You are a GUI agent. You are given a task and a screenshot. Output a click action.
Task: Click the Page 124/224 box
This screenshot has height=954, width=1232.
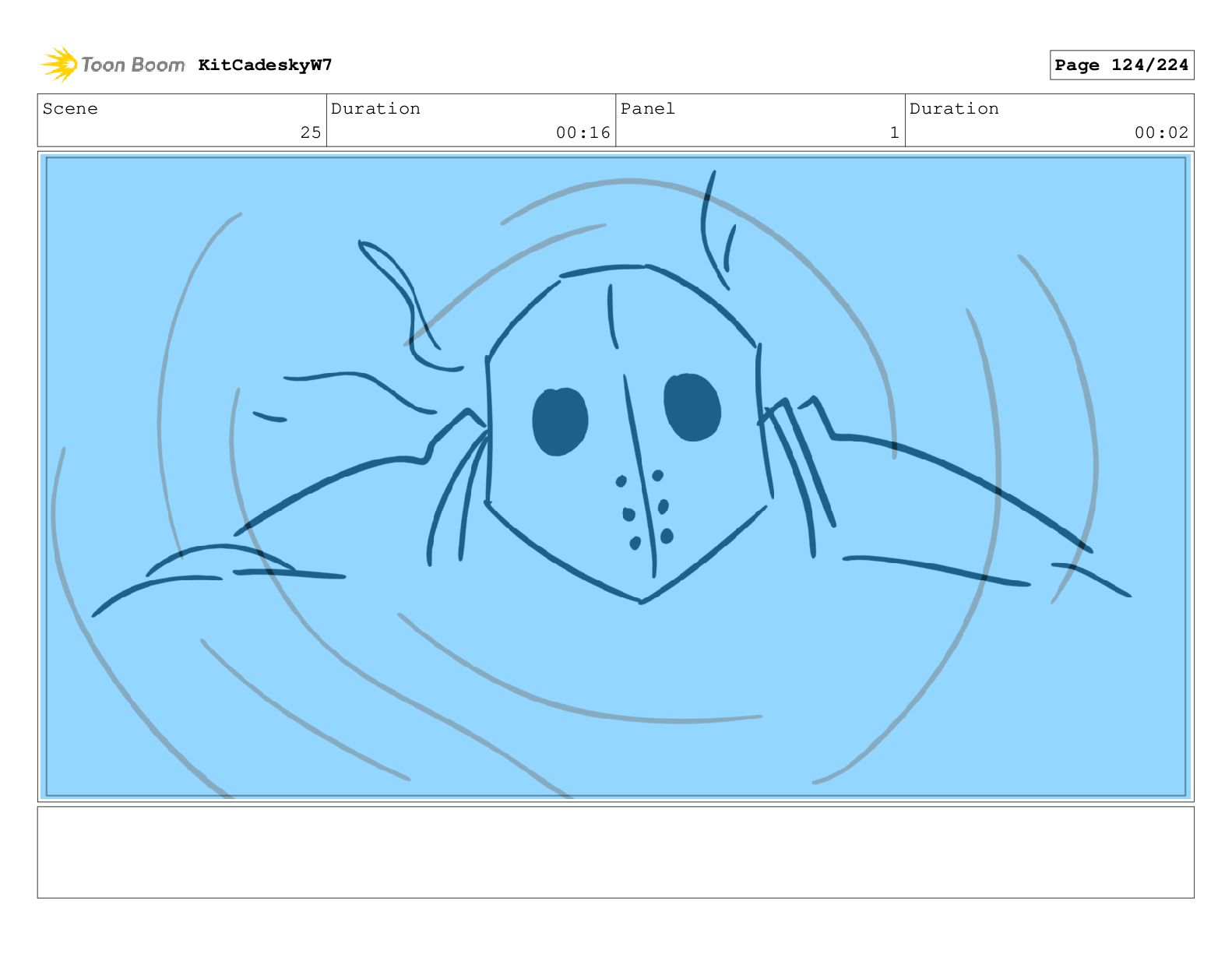tap(1121, 65)
